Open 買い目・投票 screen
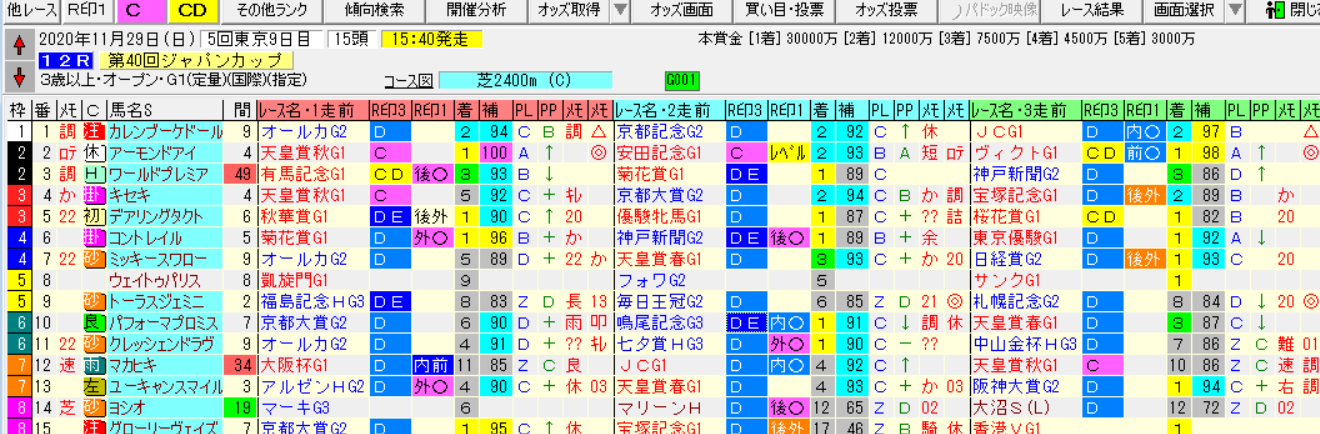 (784, 11)
